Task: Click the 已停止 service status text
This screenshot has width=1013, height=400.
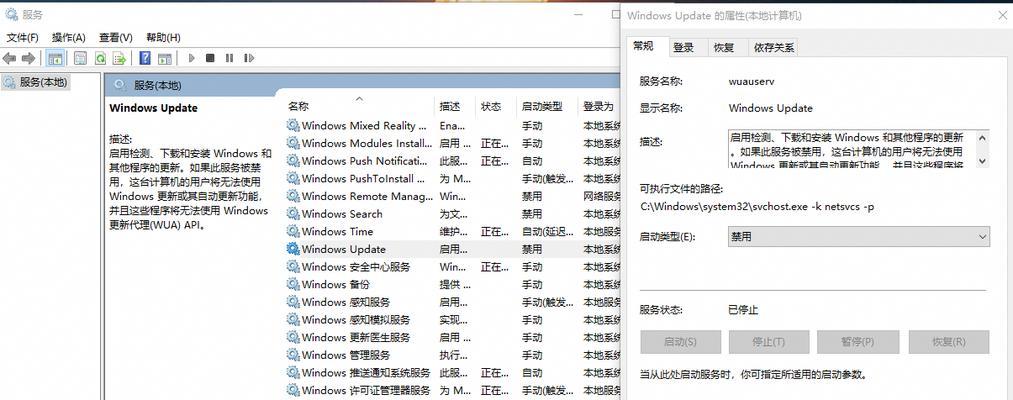Action: pyautogui.click(x=743, y=310)
